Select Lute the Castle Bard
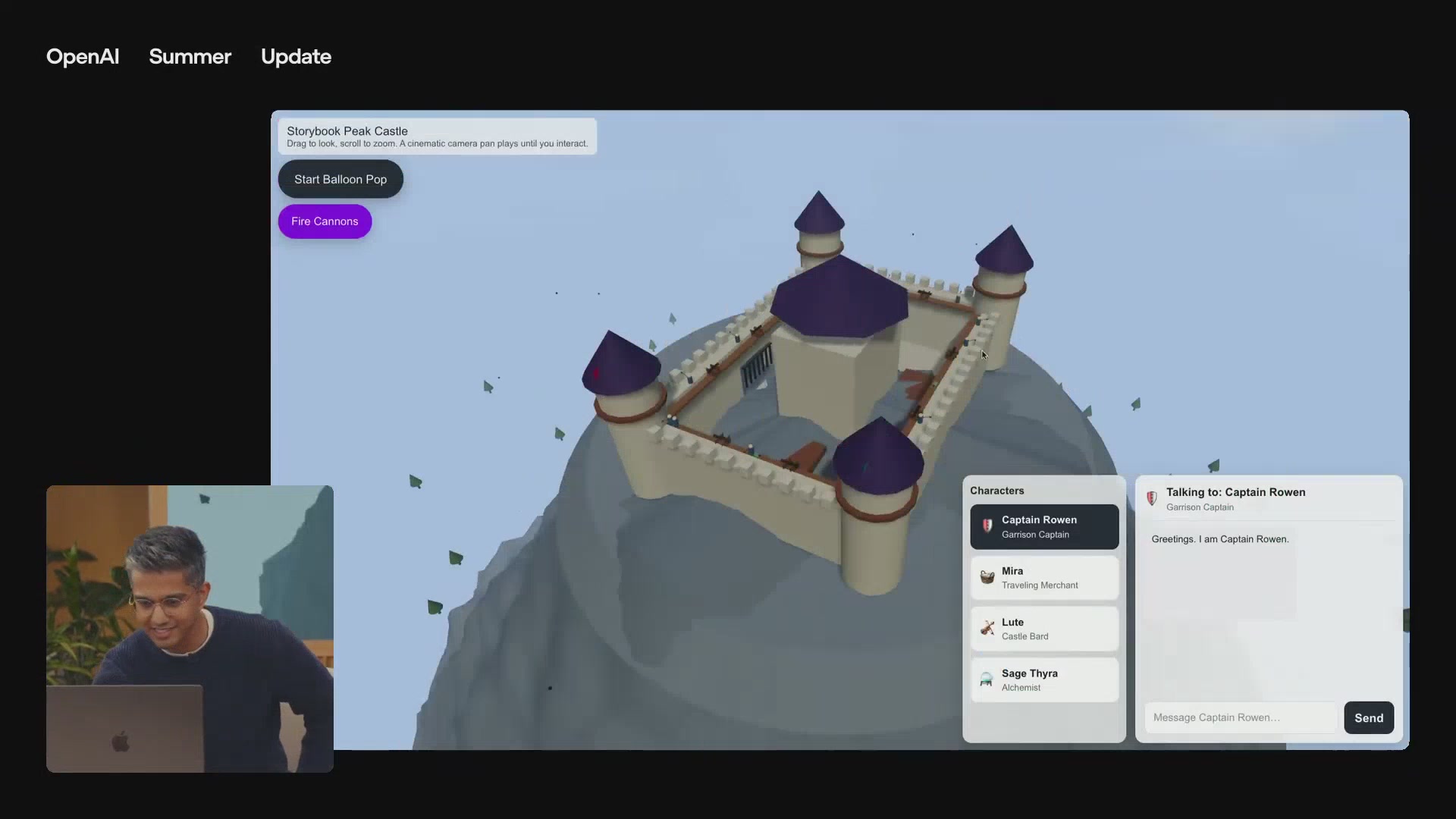Image resolution: width=1456 pixels, height=819 pixels. (1044, 628)
